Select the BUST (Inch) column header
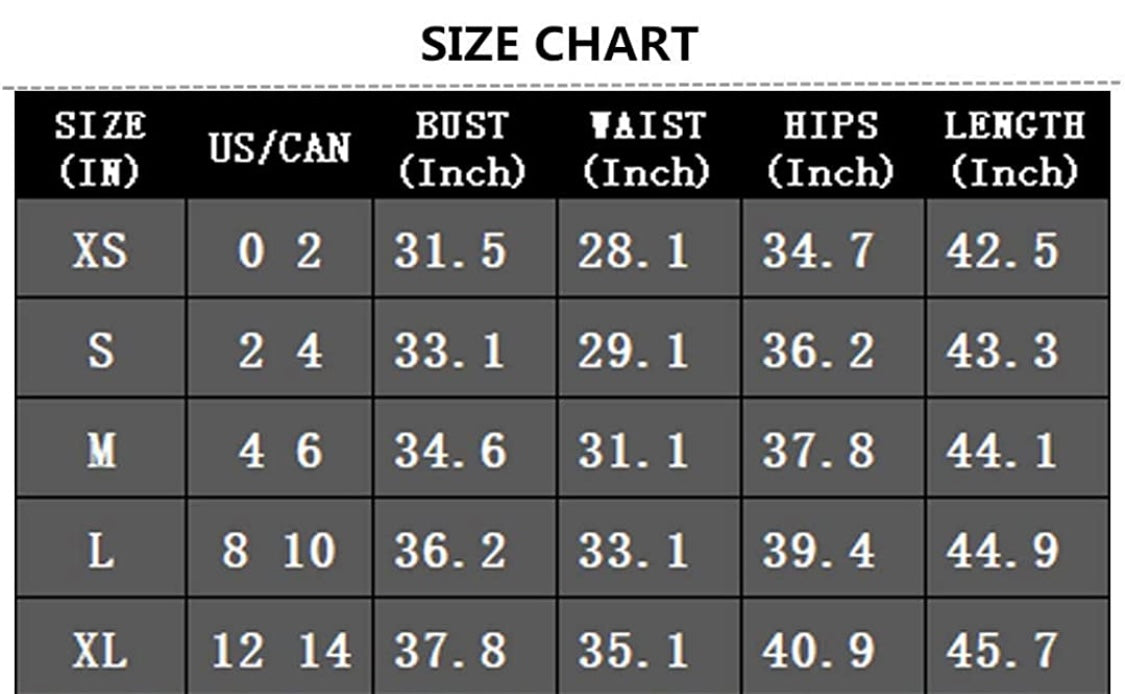The width and height of the screenshot is (1125, 694). point(463,148)
